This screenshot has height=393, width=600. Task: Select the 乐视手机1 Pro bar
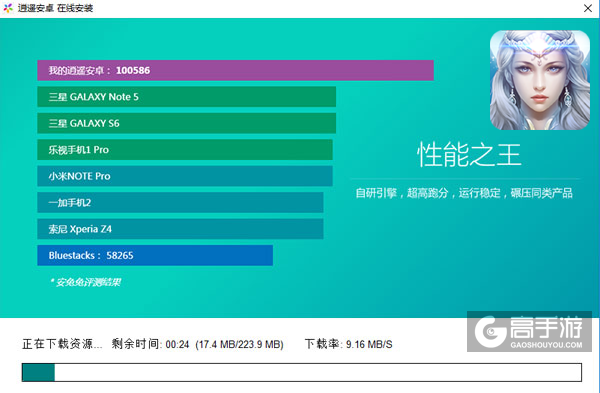[x=185, y=150]
